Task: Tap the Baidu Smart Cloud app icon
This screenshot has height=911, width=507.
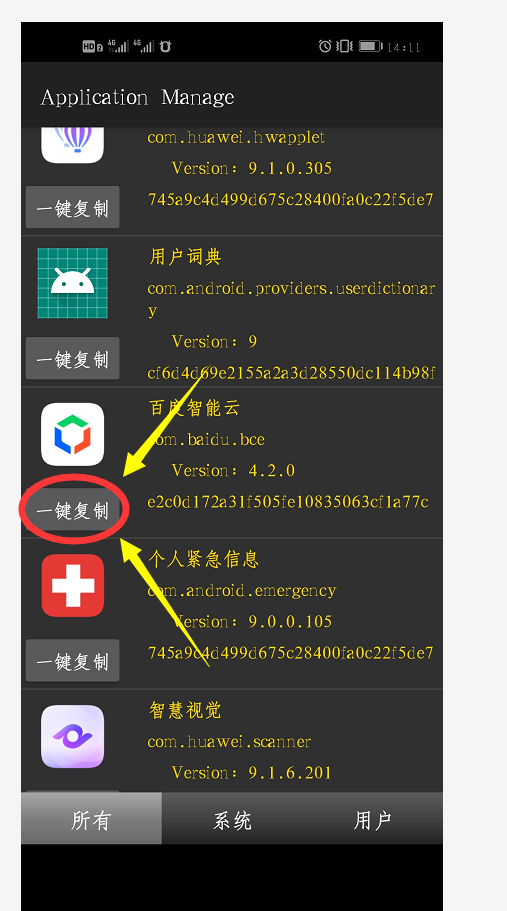Action: (73, 434)
